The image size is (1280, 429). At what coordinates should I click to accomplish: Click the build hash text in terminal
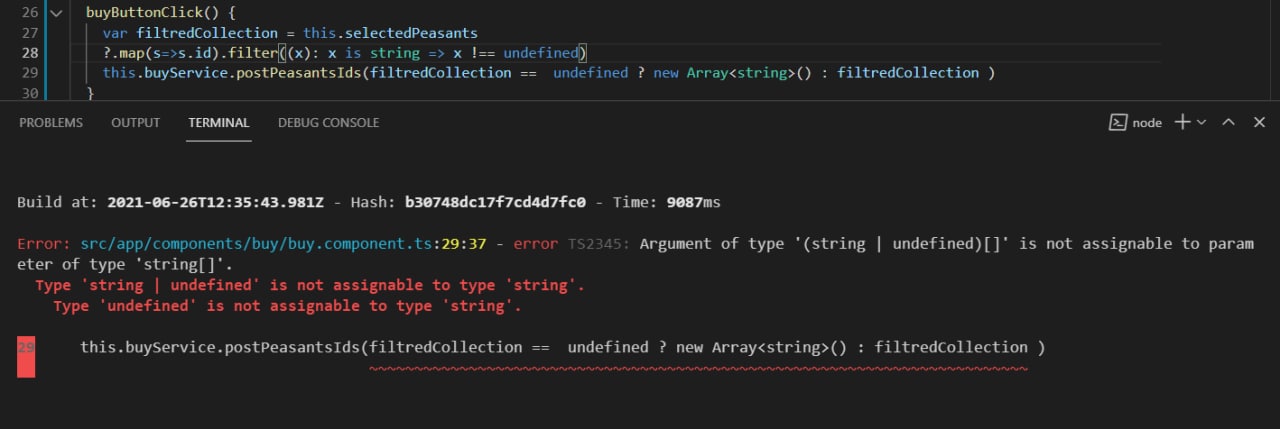(495, 202)
